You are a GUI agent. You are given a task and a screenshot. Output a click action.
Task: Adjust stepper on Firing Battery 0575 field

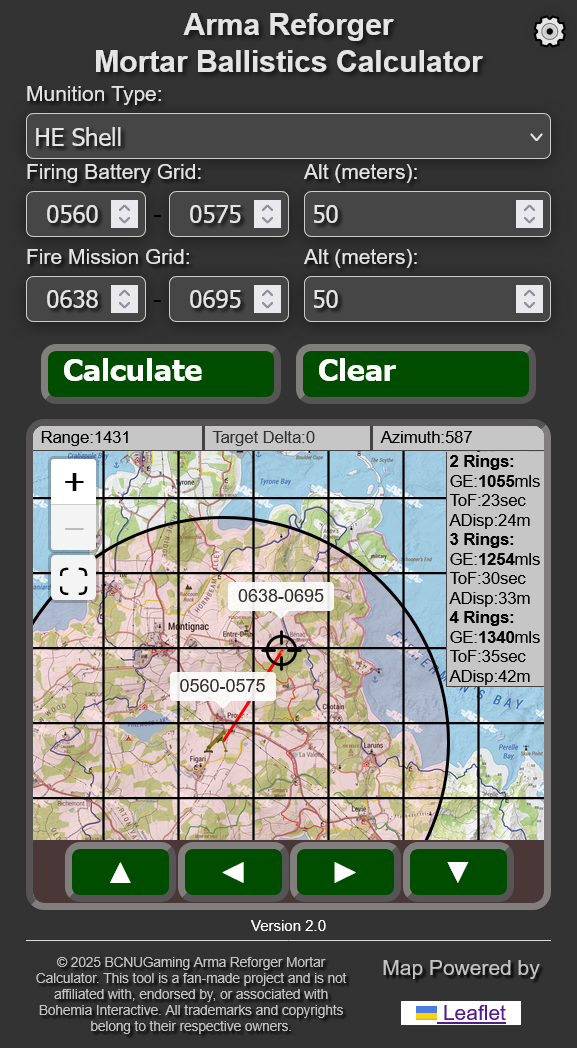click(267, 214)
